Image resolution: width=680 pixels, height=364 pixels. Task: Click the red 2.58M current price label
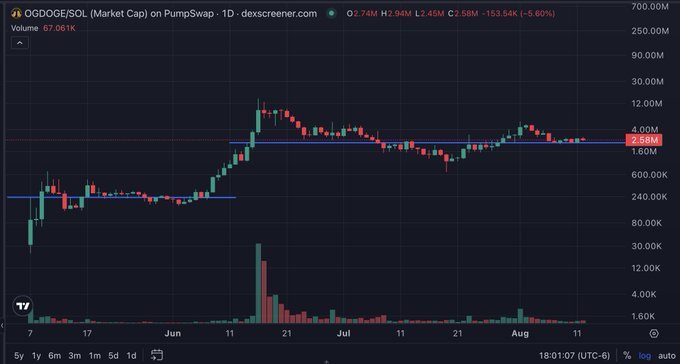pyautogui.click(x=643, y=140)
